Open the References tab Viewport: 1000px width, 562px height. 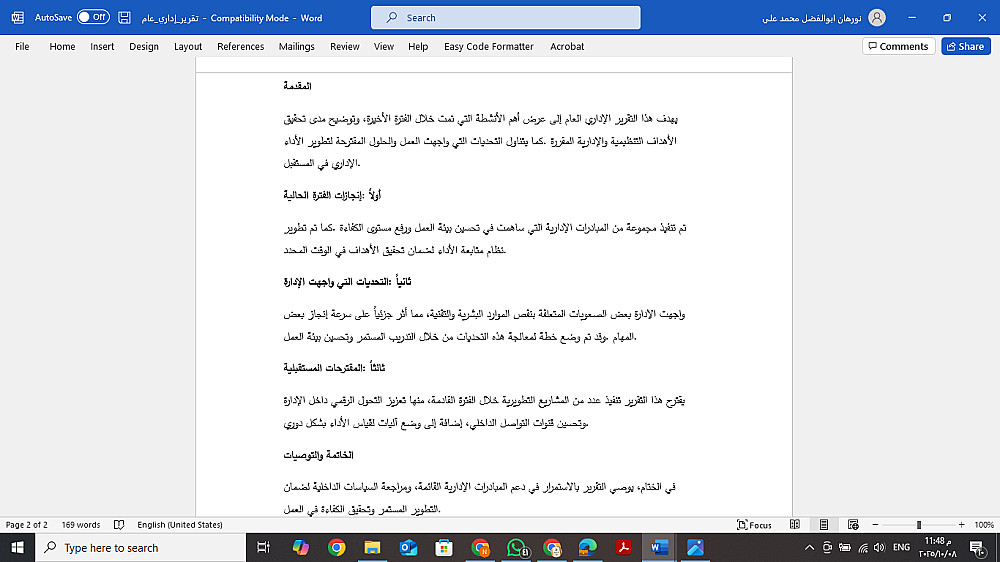tap(240, 47)
